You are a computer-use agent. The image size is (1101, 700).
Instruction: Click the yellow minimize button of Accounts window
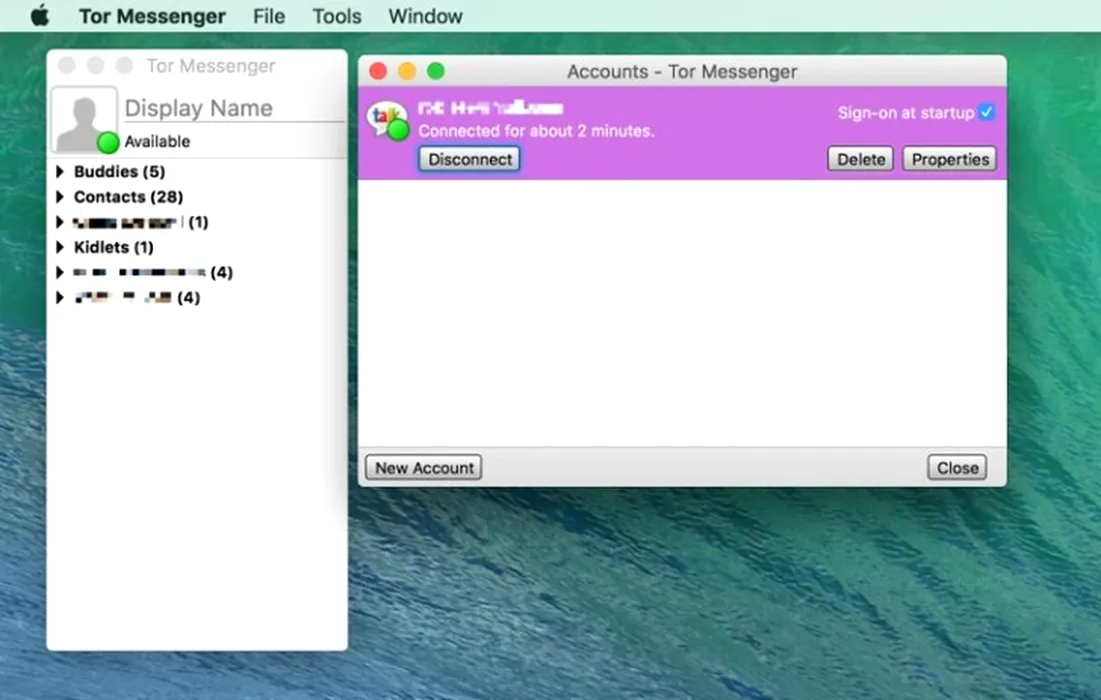[x=407, y=71]
